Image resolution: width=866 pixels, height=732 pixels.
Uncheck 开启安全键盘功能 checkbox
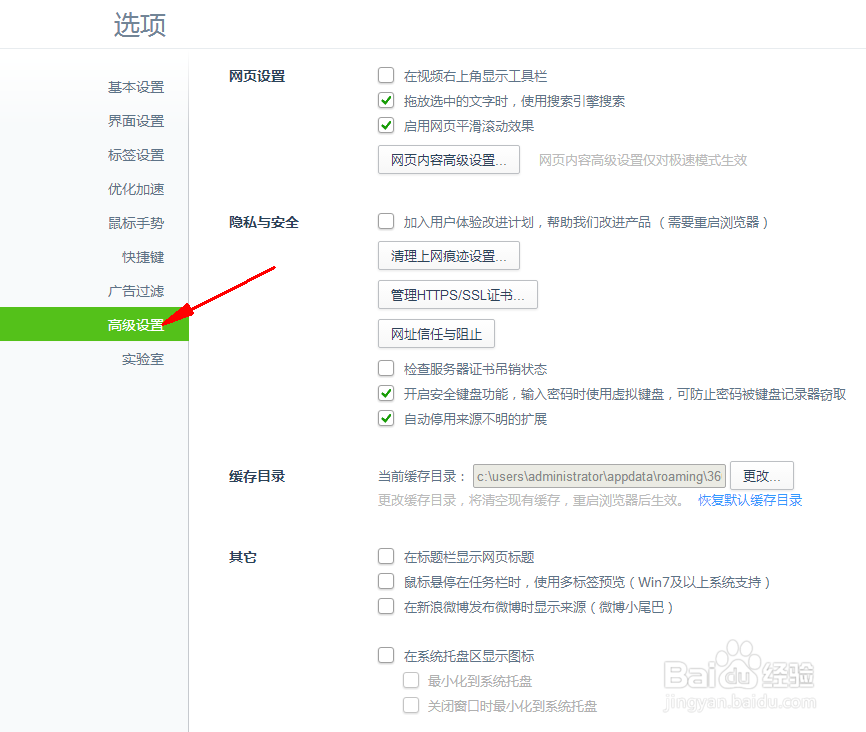click(x=386, y=393)
